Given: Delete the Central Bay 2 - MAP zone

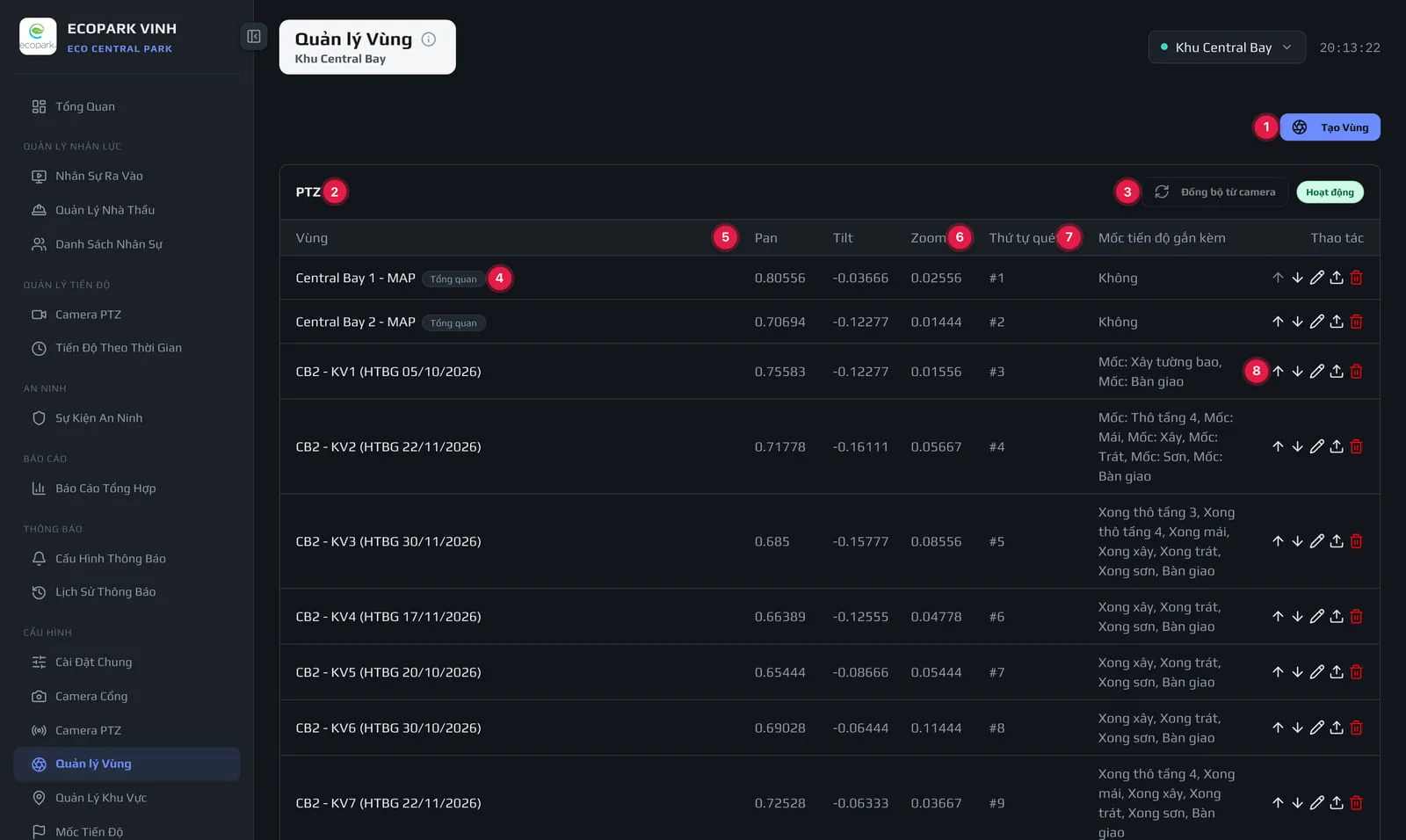Looking at the screenshot, I should point(1356,322).
